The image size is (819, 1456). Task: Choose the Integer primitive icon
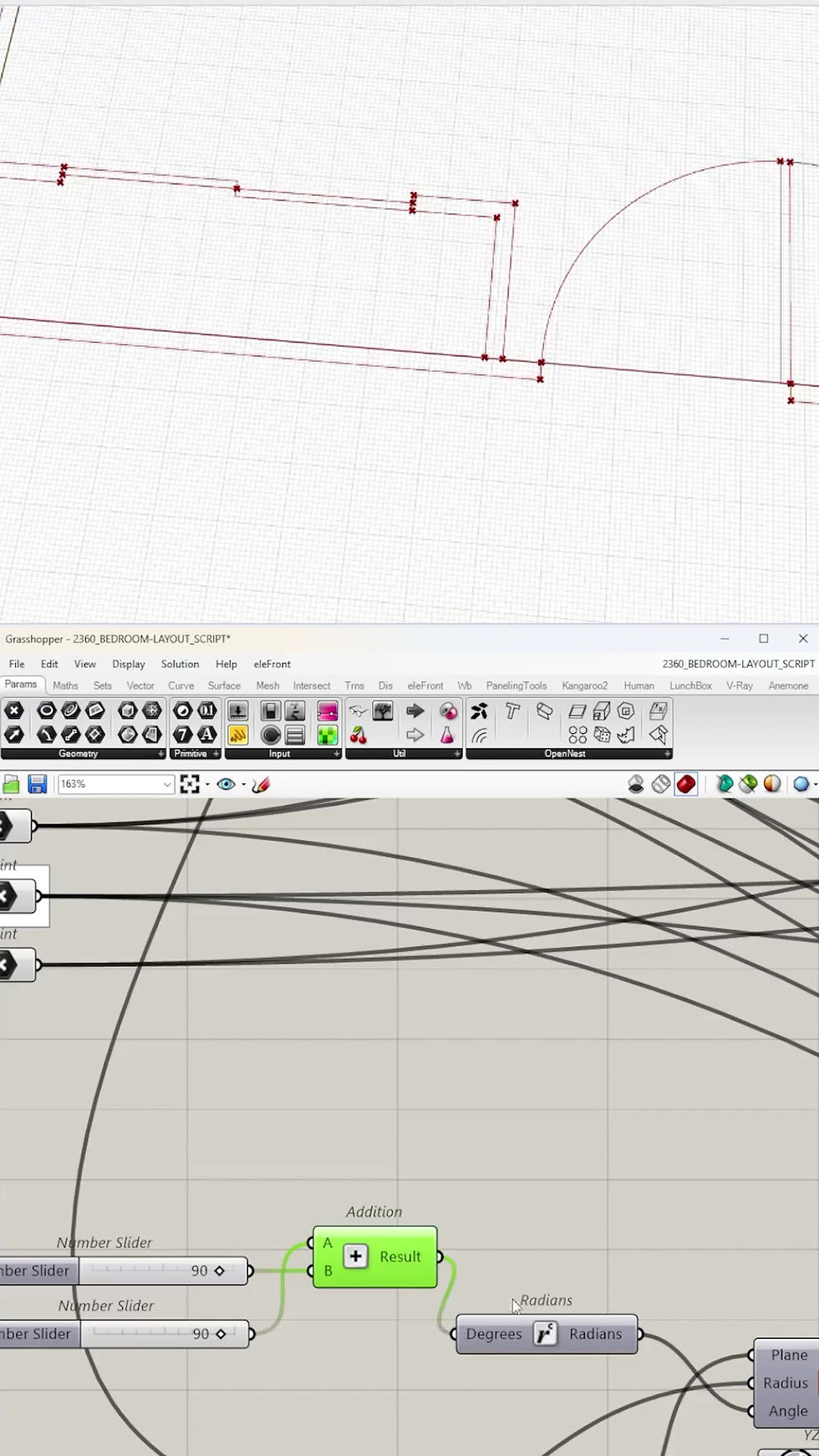pos(207,710)
